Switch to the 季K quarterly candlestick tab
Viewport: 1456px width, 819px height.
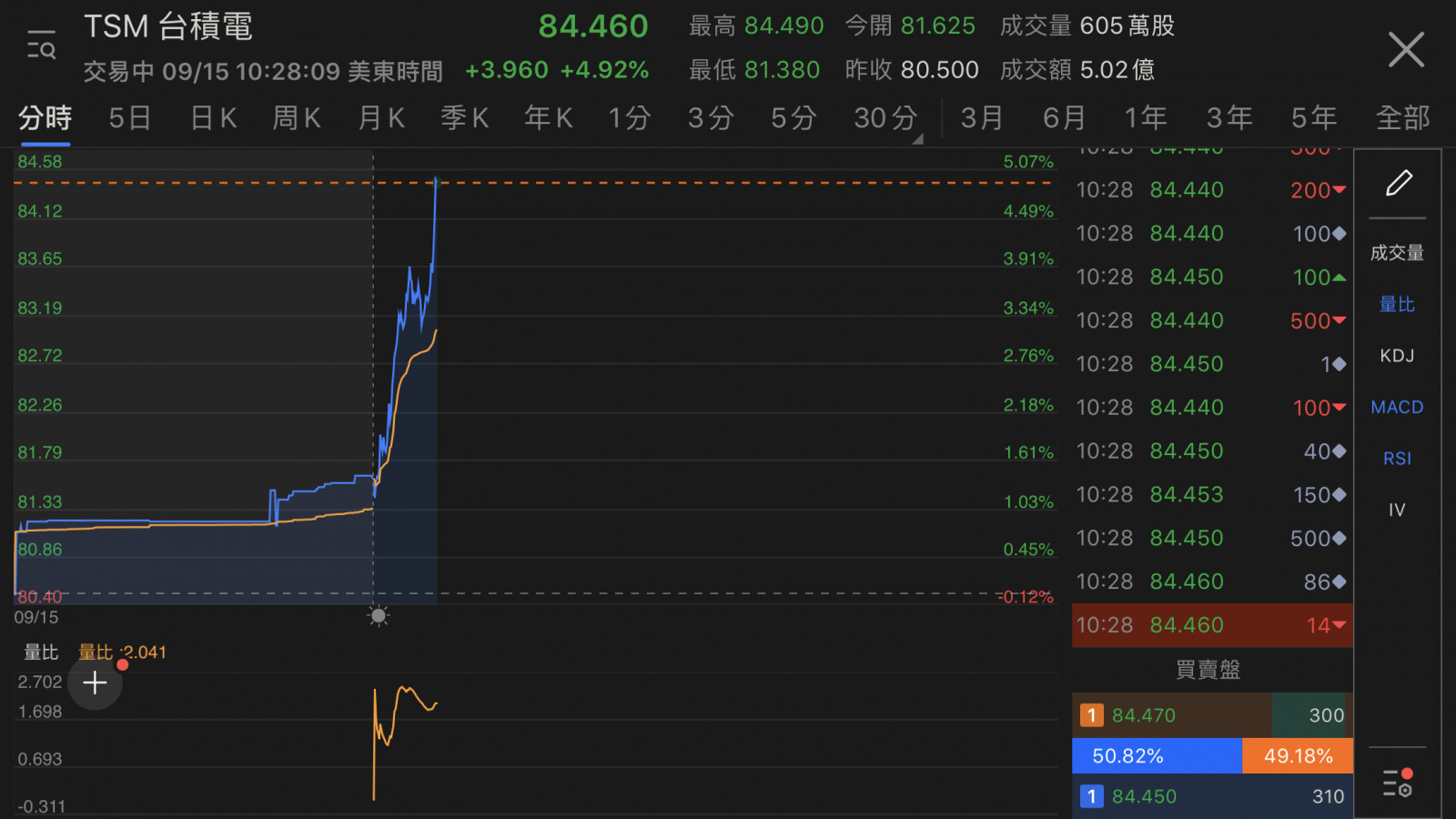pyautogui.click(x=465, y=118)
